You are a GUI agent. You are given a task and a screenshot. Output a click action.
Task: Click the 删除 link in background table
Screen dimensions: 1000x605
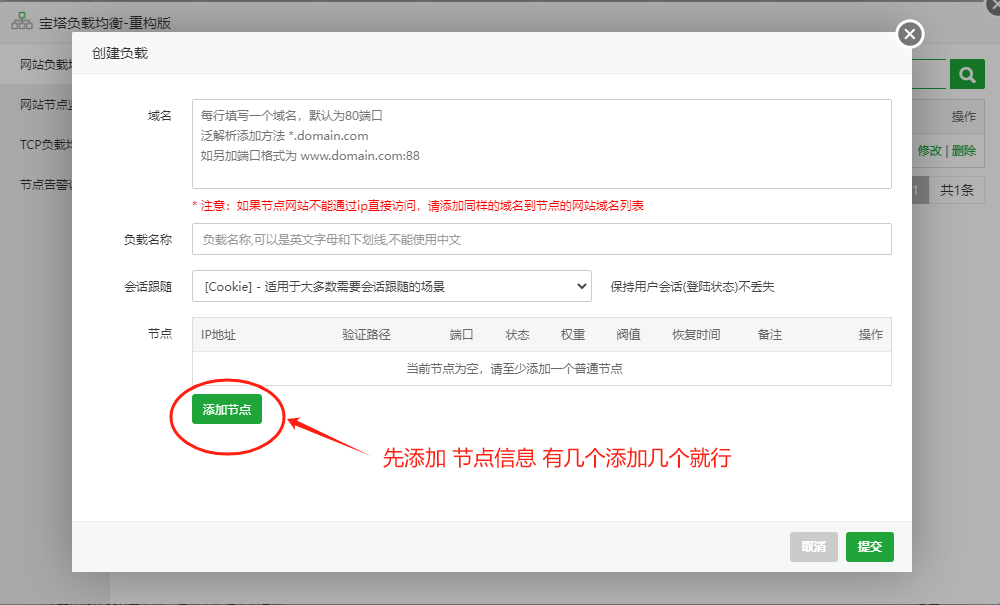click(x=964, y=150)
